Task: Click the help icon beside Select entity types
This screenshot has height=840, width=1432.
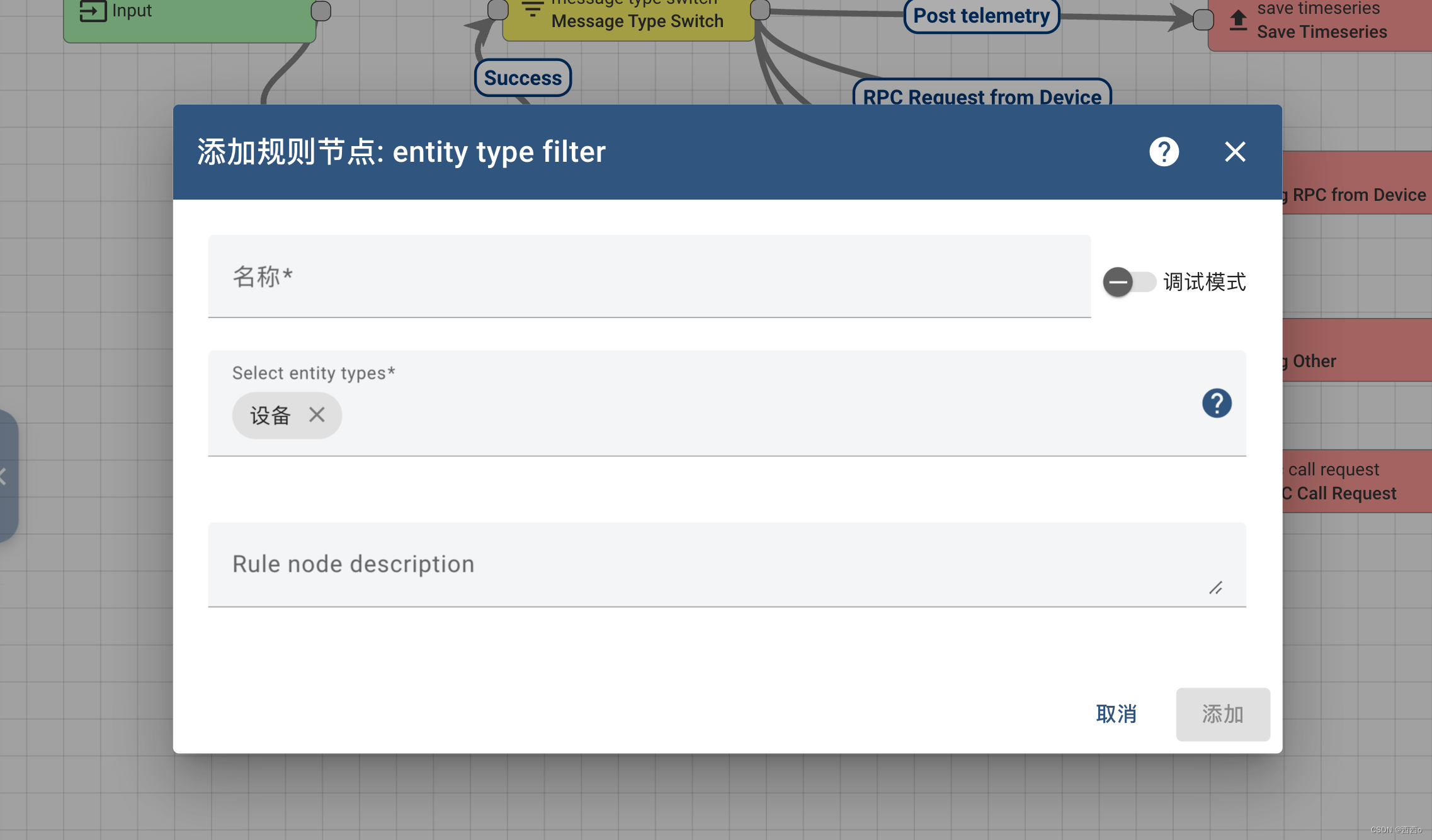Action: pos(1217,403)
